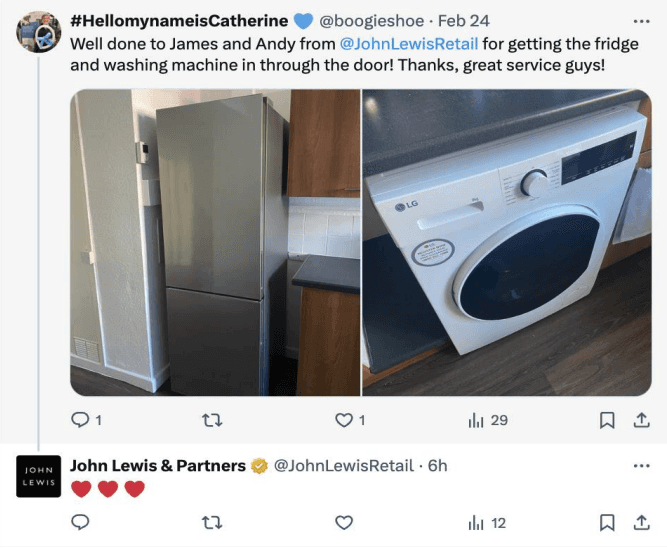This screenshot has width=667, height=548.
Task: Like Catherine's tweet with the heart icon
Action: 344,420
